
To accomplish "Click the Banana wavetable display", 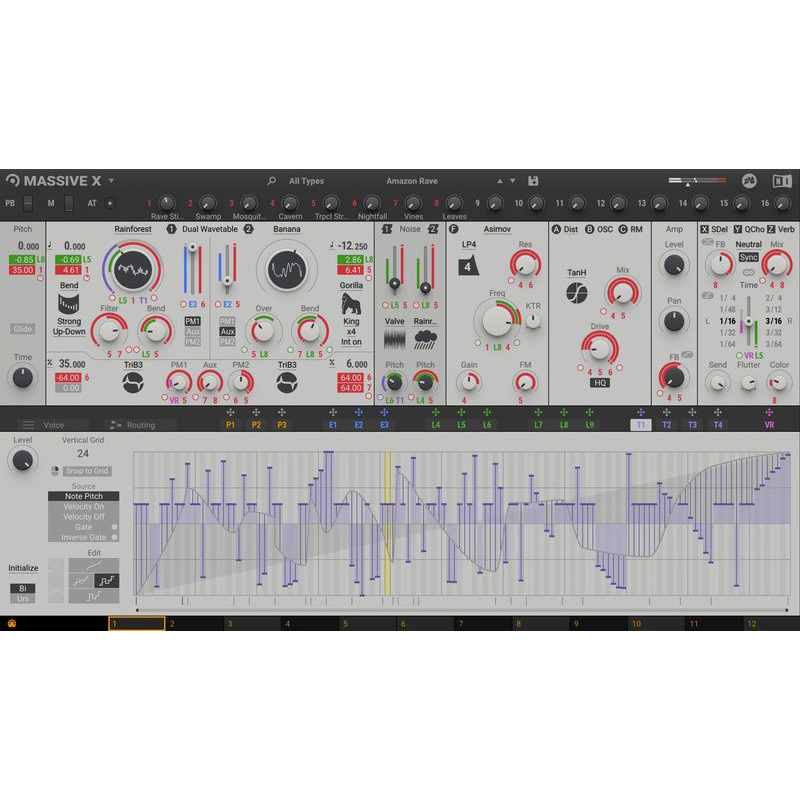I will tap(287, 269).
